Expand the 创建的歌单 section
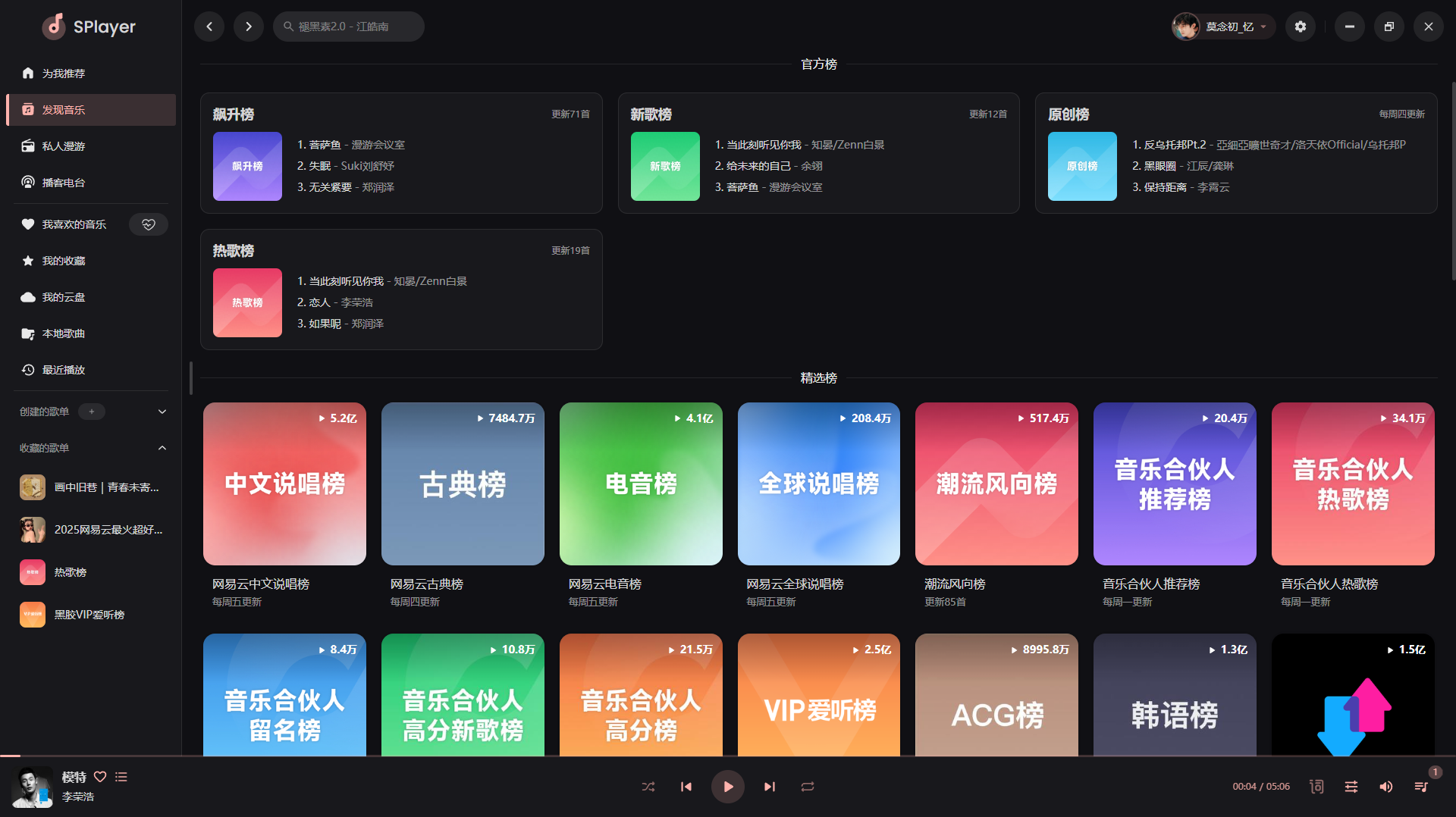 pyautogui.click(x=162, y=412)
